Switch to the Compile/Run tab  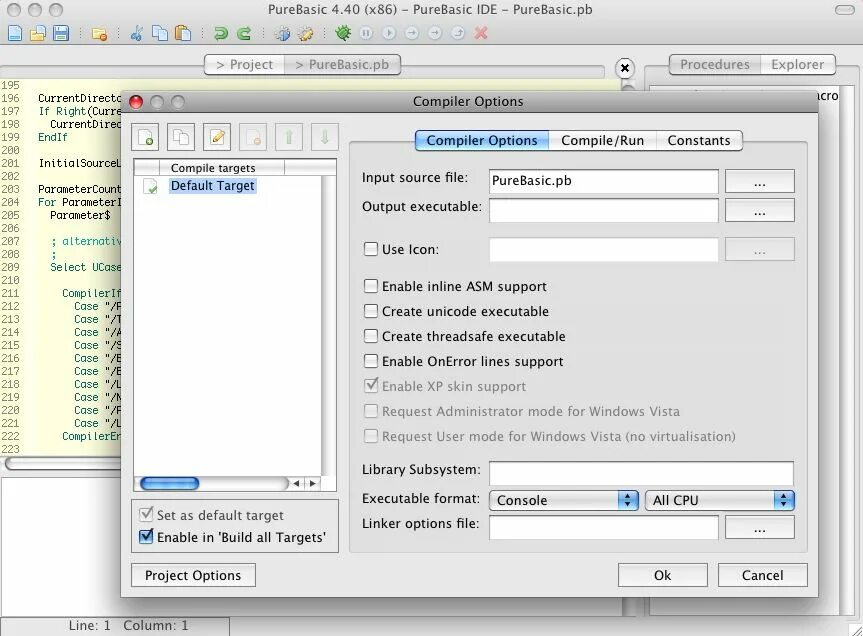603,140
